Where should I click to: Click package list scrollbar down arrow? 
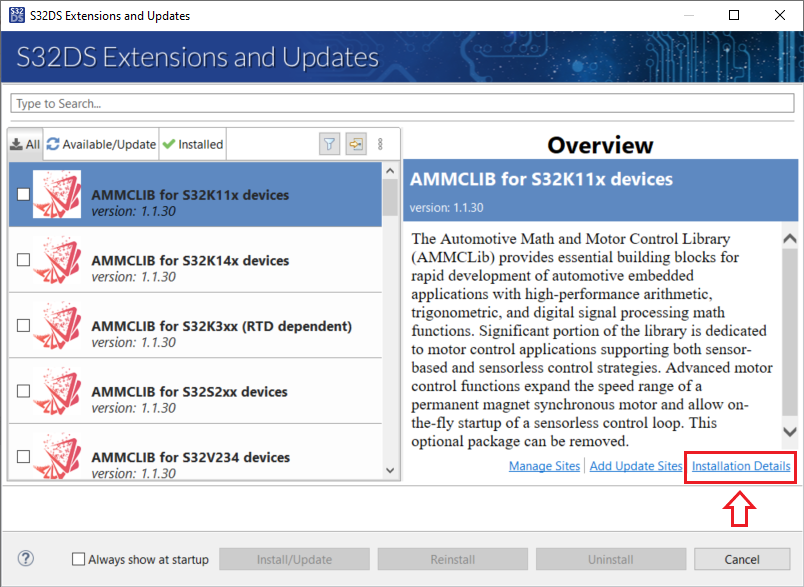point(390,470)
